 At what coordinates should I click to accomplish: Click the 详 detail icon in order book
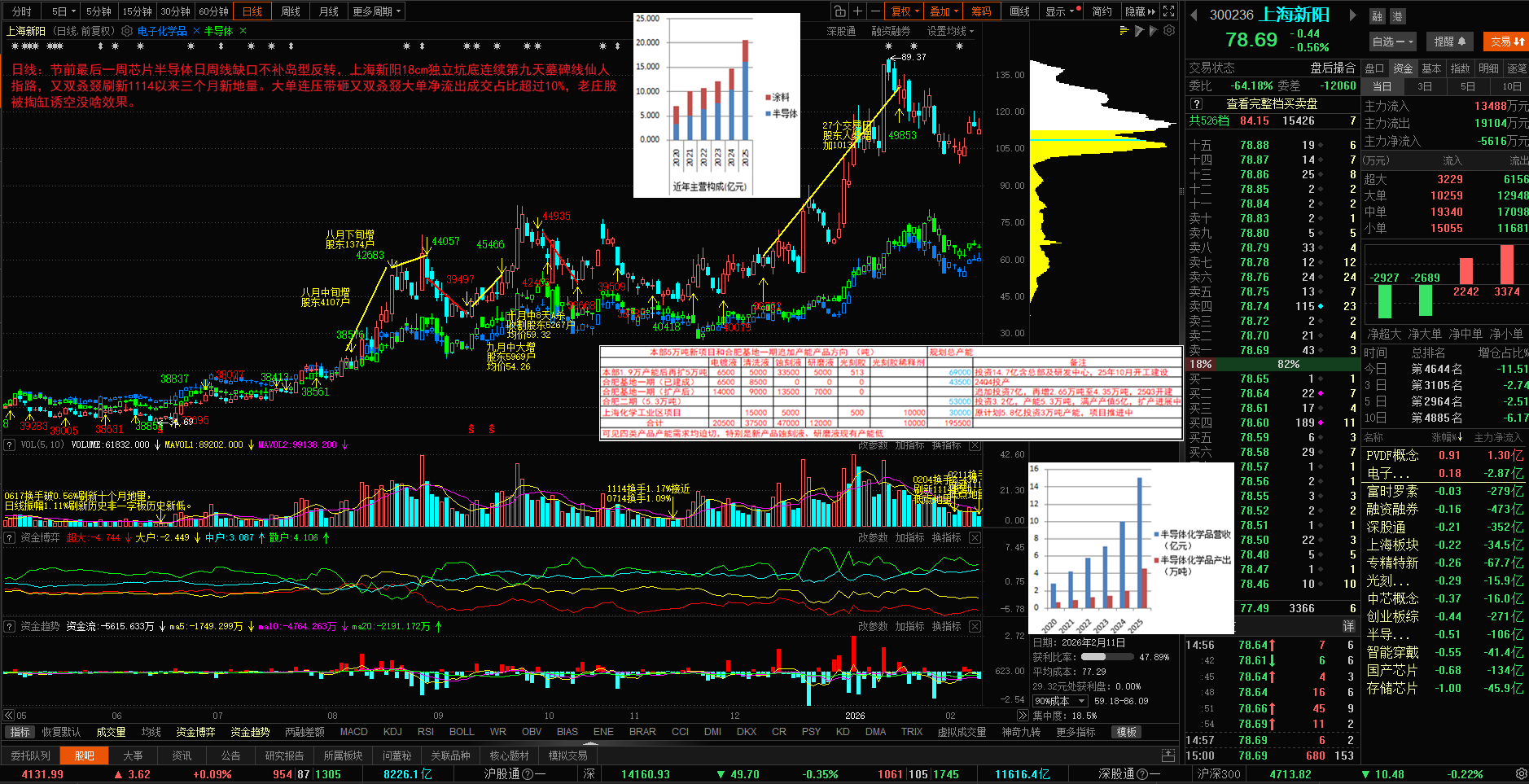[x=1348, y=626]
